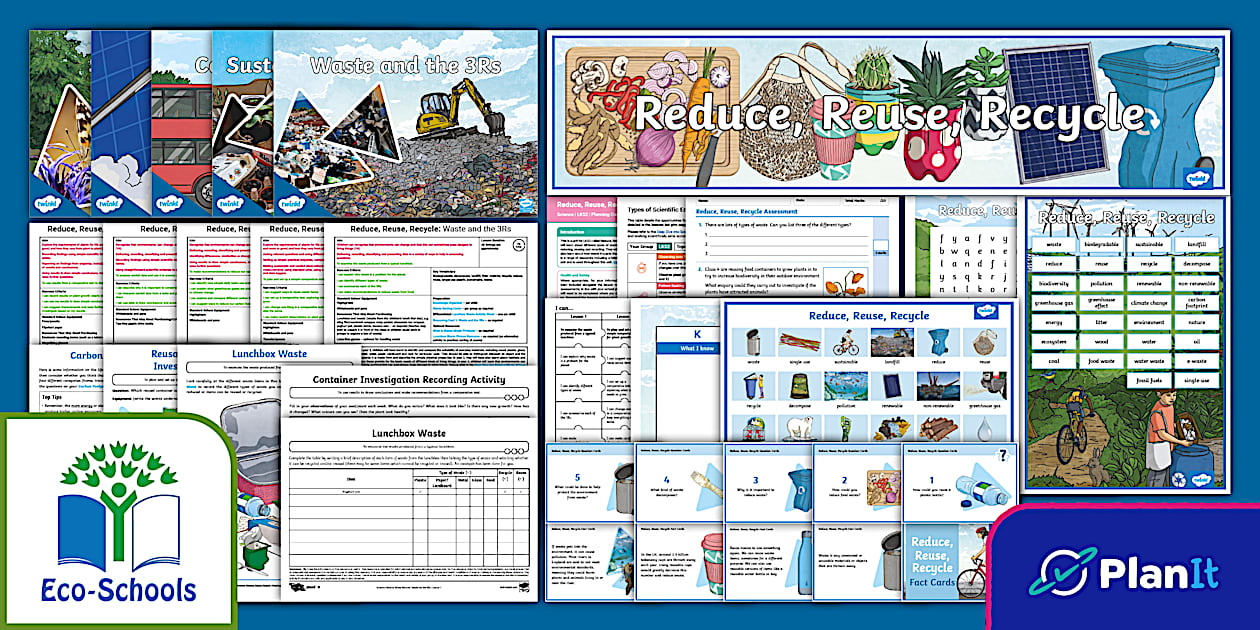Select the recycling bin icon labelled recycle

pyautogui.click(x=751, y=385)
